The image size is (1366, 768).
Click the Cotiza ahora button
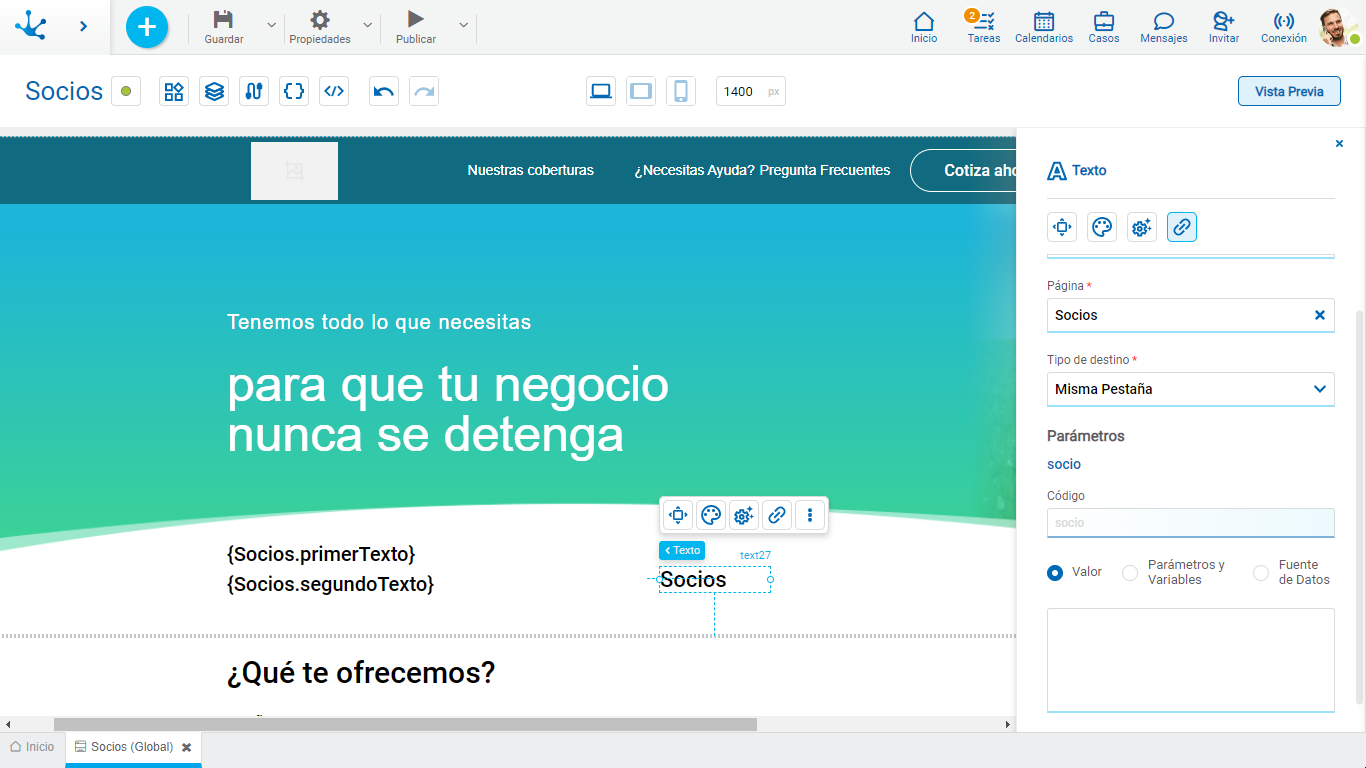point(965,170)
